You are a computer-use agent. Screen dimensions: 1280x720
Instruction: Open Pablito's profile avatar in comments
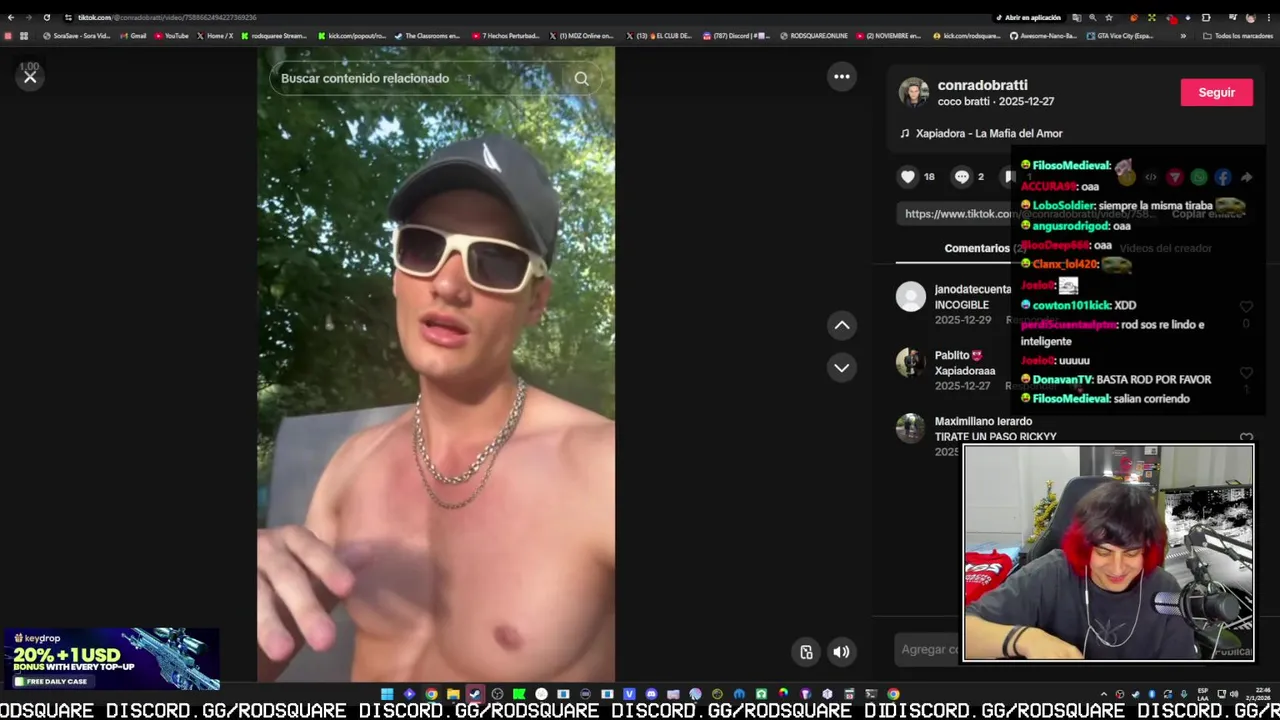coord(910,363)
